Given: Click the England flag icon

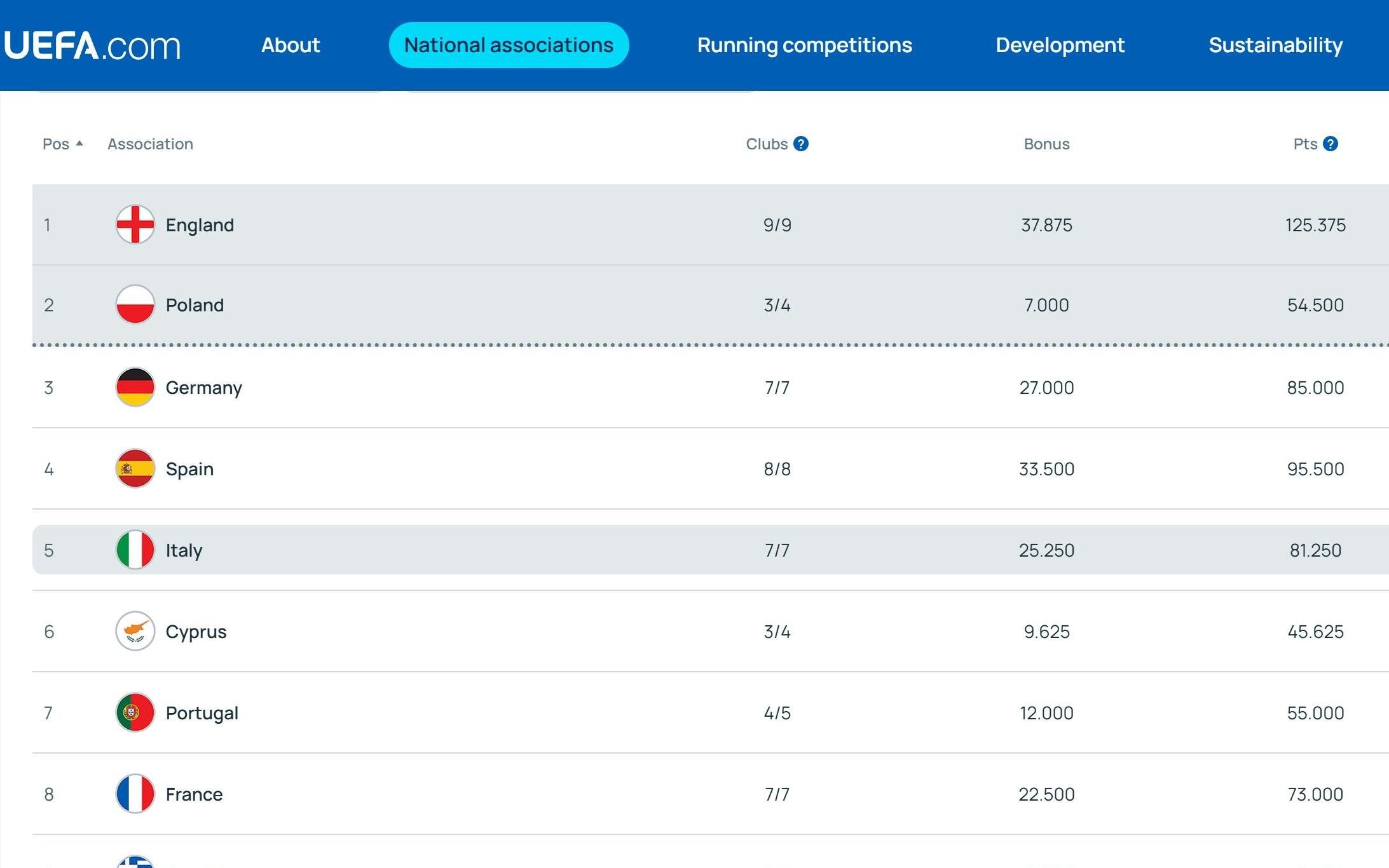Looking at the screenshot, I should 135,224.
